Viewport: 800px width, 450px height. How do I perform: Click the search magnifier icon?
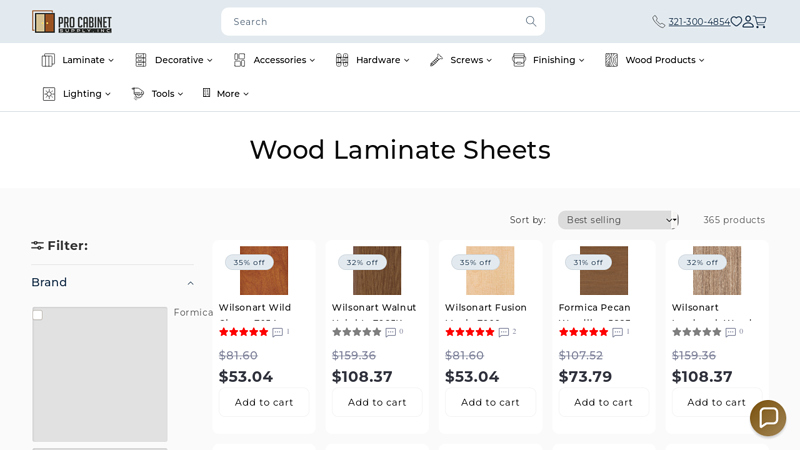click(531, 21)
